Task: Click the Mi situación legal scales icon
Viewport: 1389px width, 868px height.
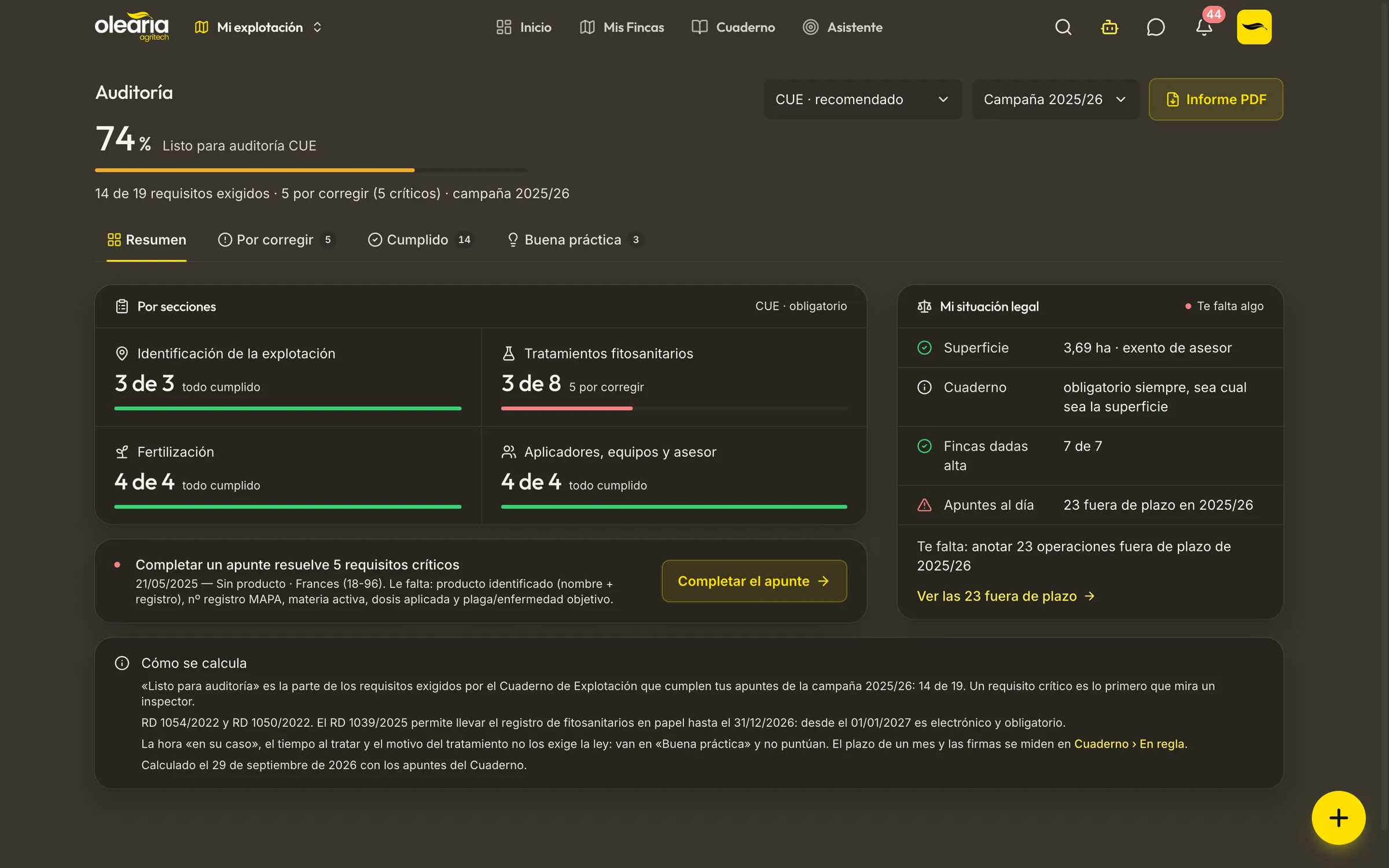Action: (x=924, y=307)
